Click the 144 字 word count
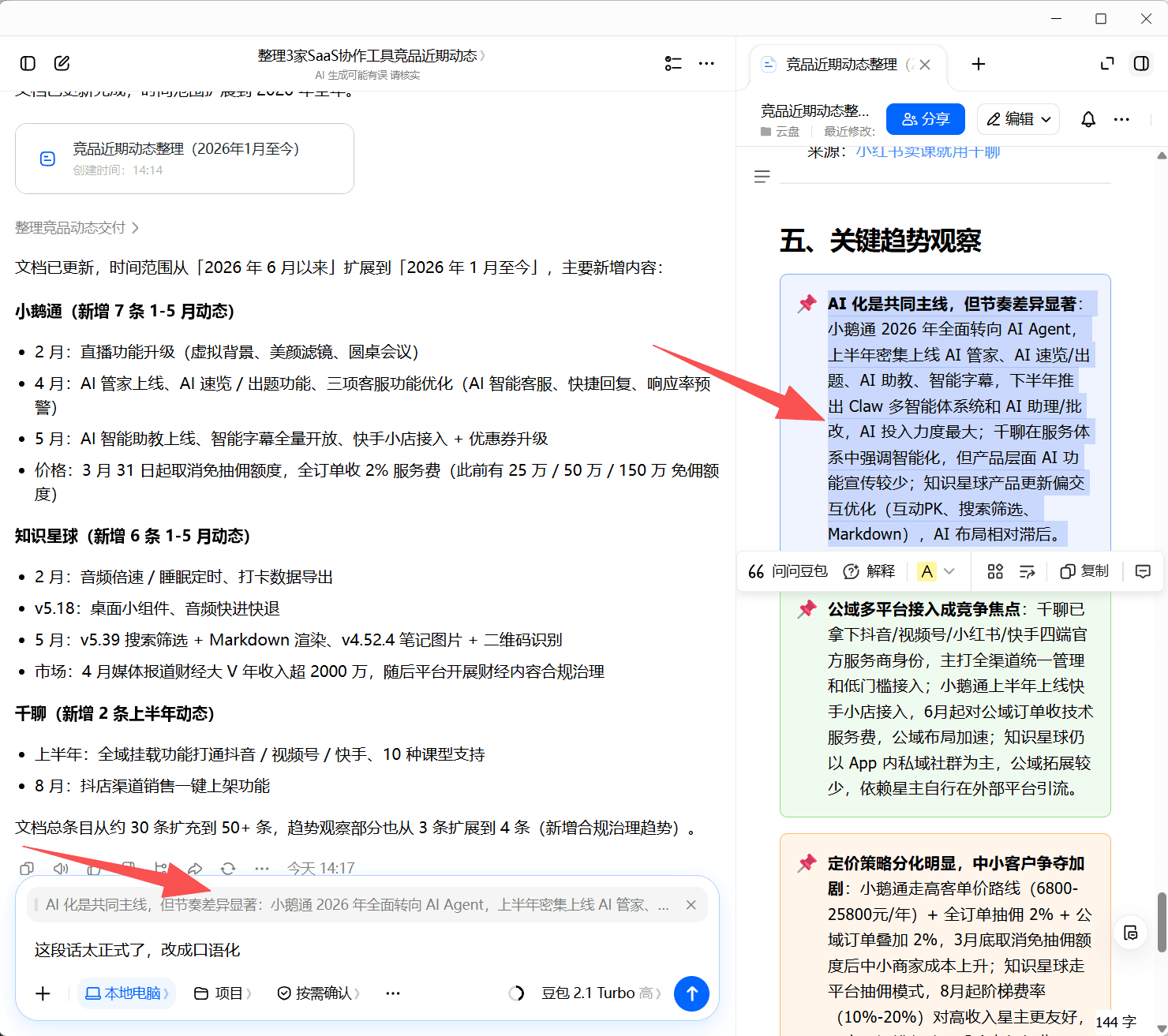Viewport: 1168px width, 1036px height. click(x=1115, y=1022)
